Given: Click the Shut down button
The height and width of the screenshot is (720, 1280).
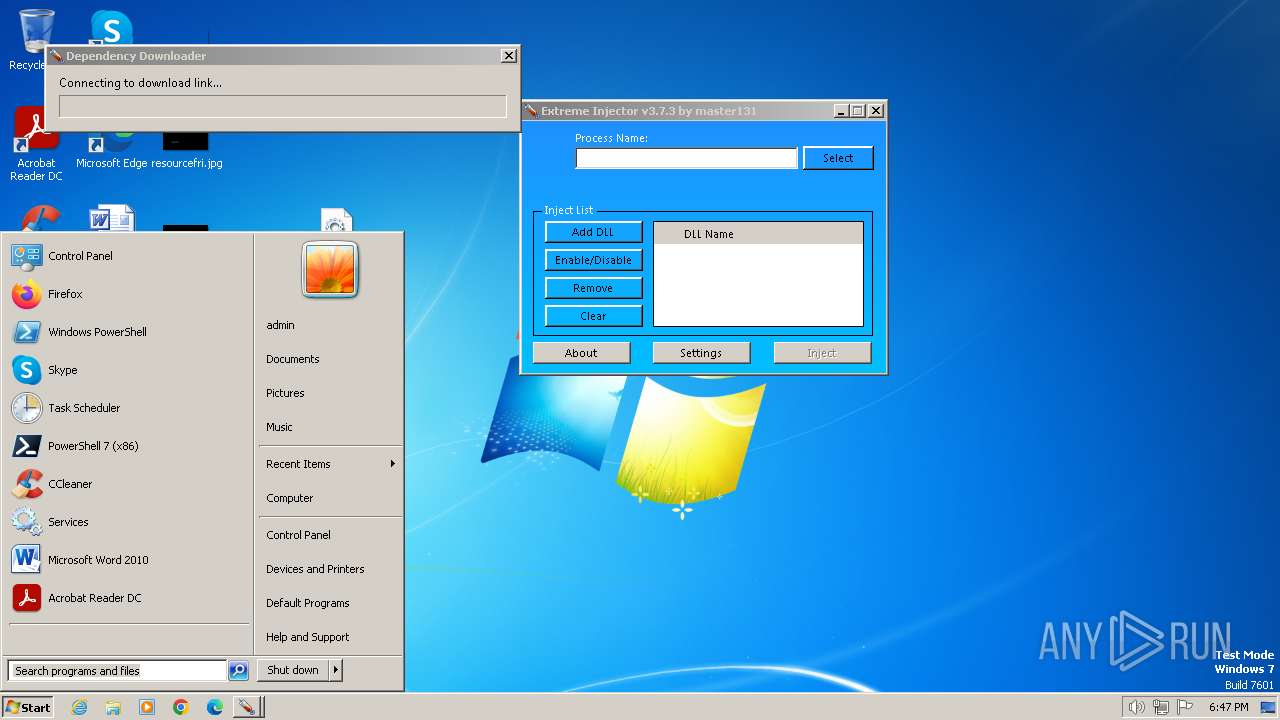Looking at the screenshot, I should pyautogui.click(x=293, y=670).
